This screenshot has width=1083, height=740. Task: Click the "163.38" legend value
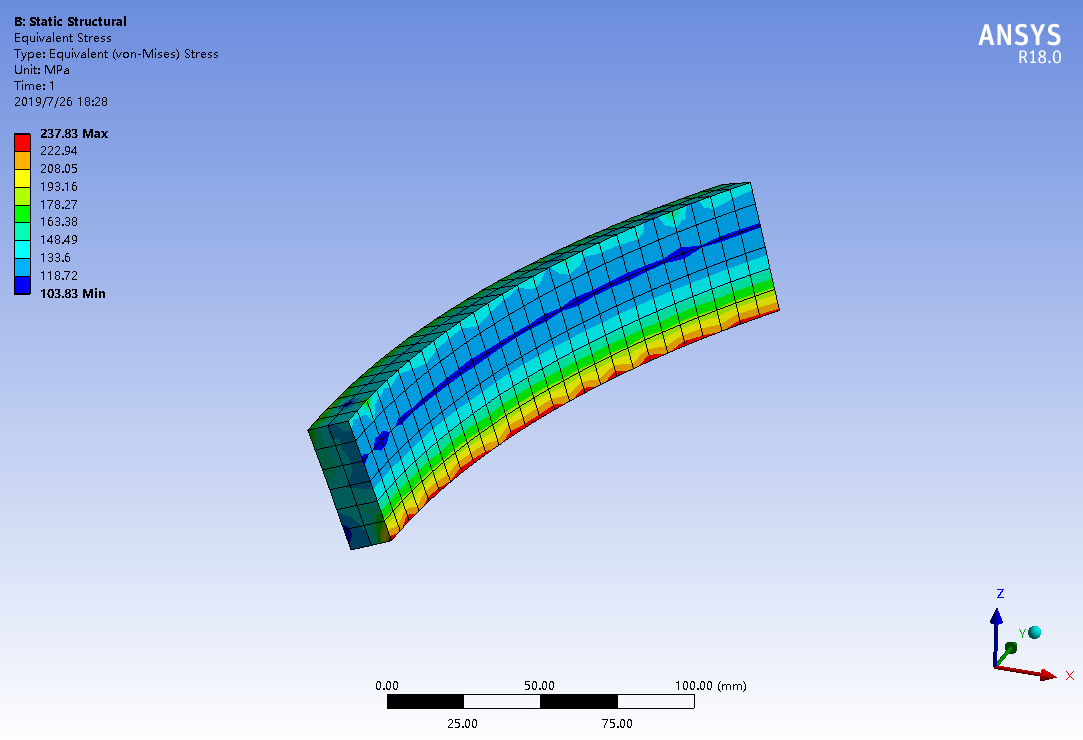point(59,222)
